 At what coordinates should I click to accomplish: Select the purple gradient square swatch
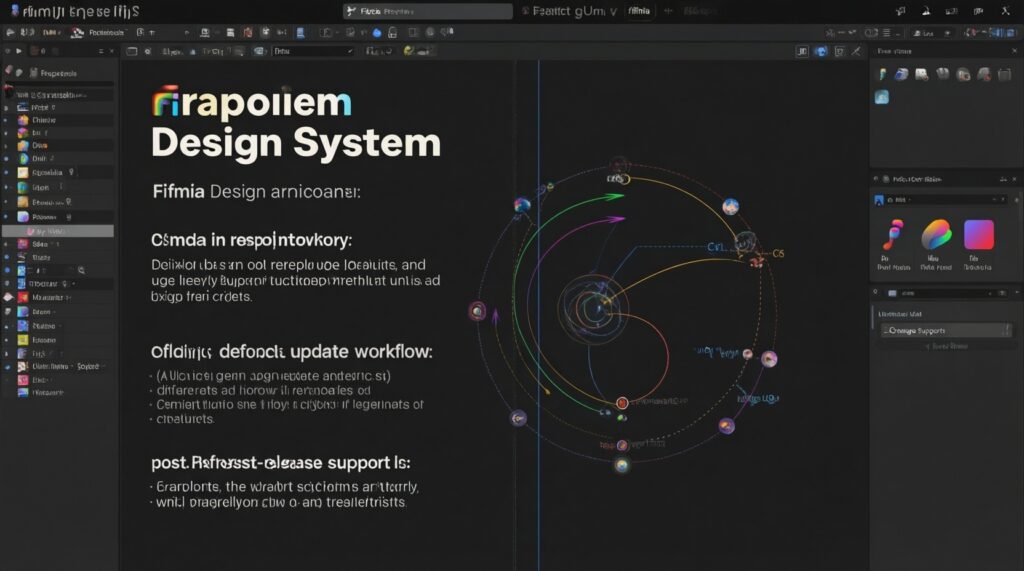tap(978, 235)
